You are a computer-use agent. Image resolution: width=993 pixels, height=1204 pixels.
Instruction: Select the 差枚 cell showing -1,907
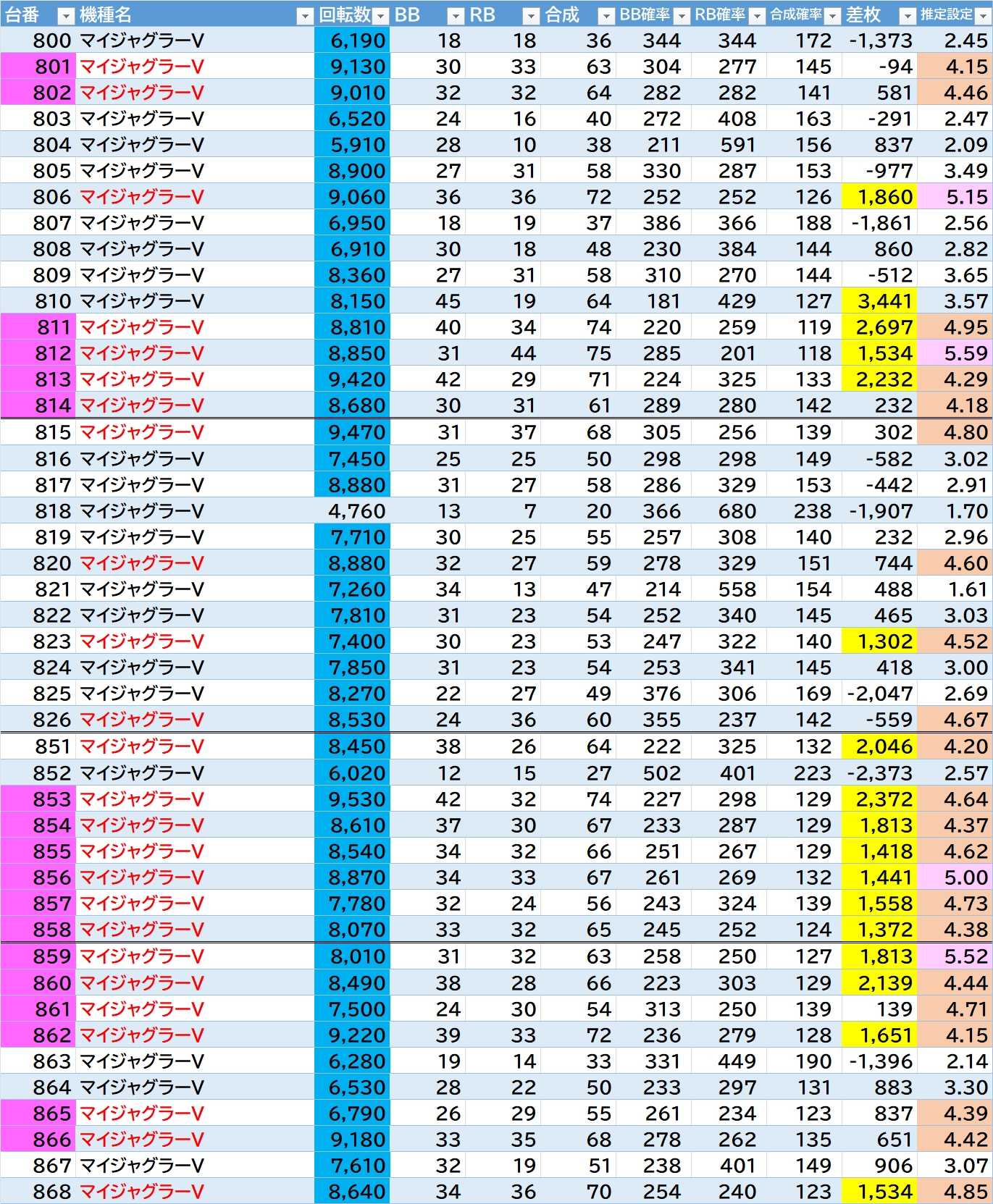click(x=879, y=511)
